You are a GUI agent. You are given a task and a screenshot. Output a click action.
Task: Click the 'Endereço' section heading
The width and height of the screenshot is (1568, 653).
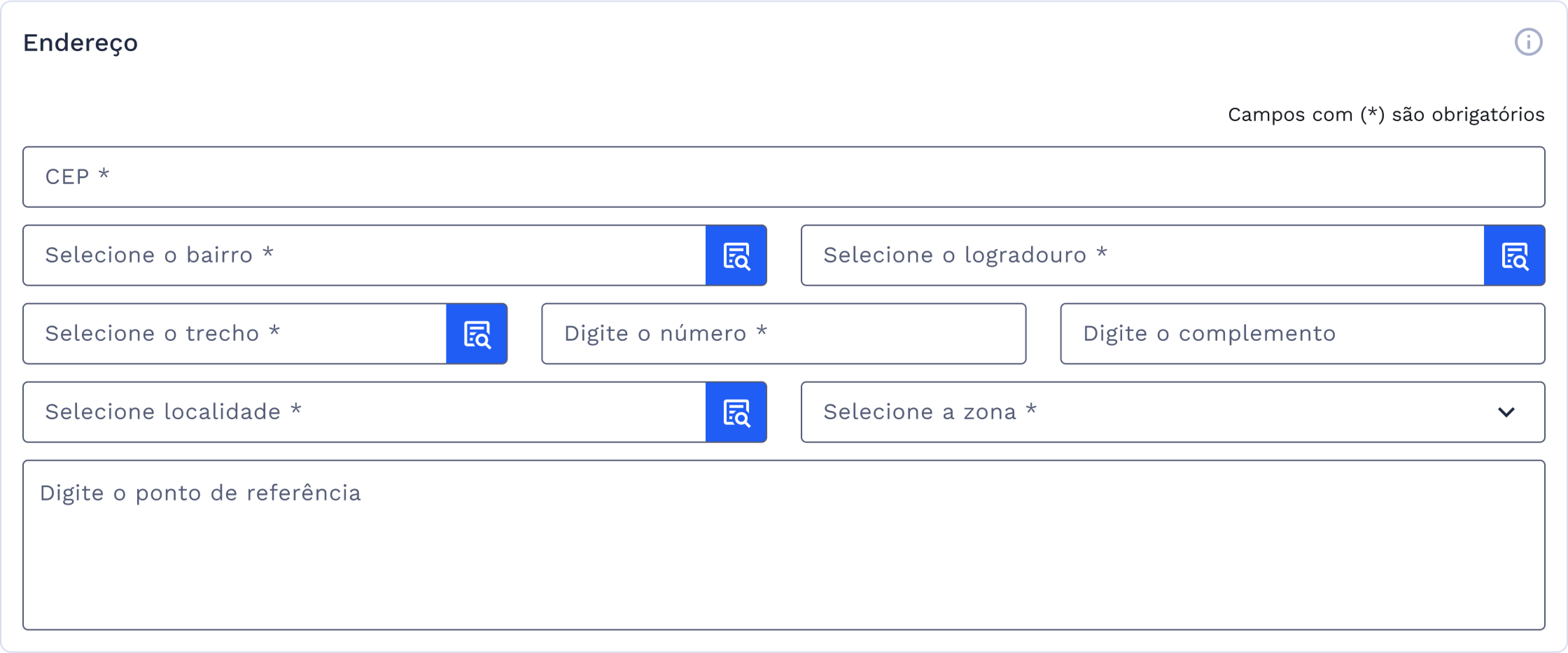coord(80,43)
